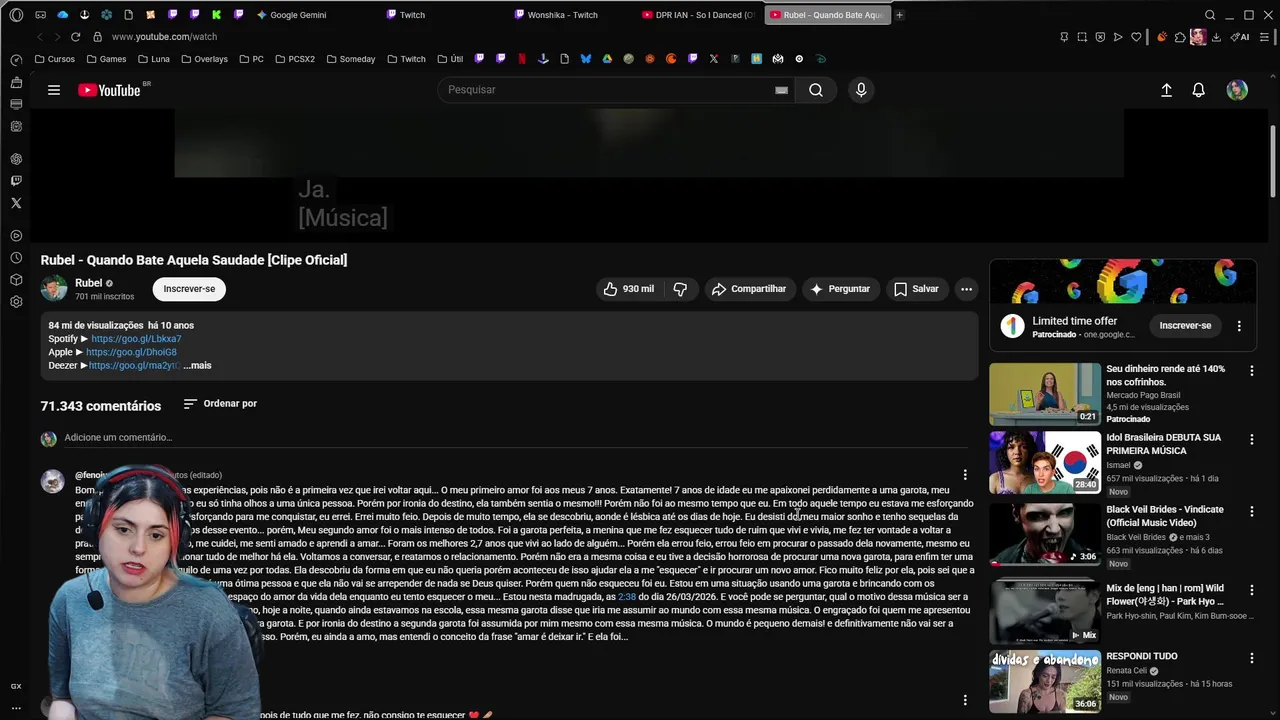This screenshot has width=1280, height=720.
Task: Take a snapshot with the browser capture icon
Action: pos(1082,37)
